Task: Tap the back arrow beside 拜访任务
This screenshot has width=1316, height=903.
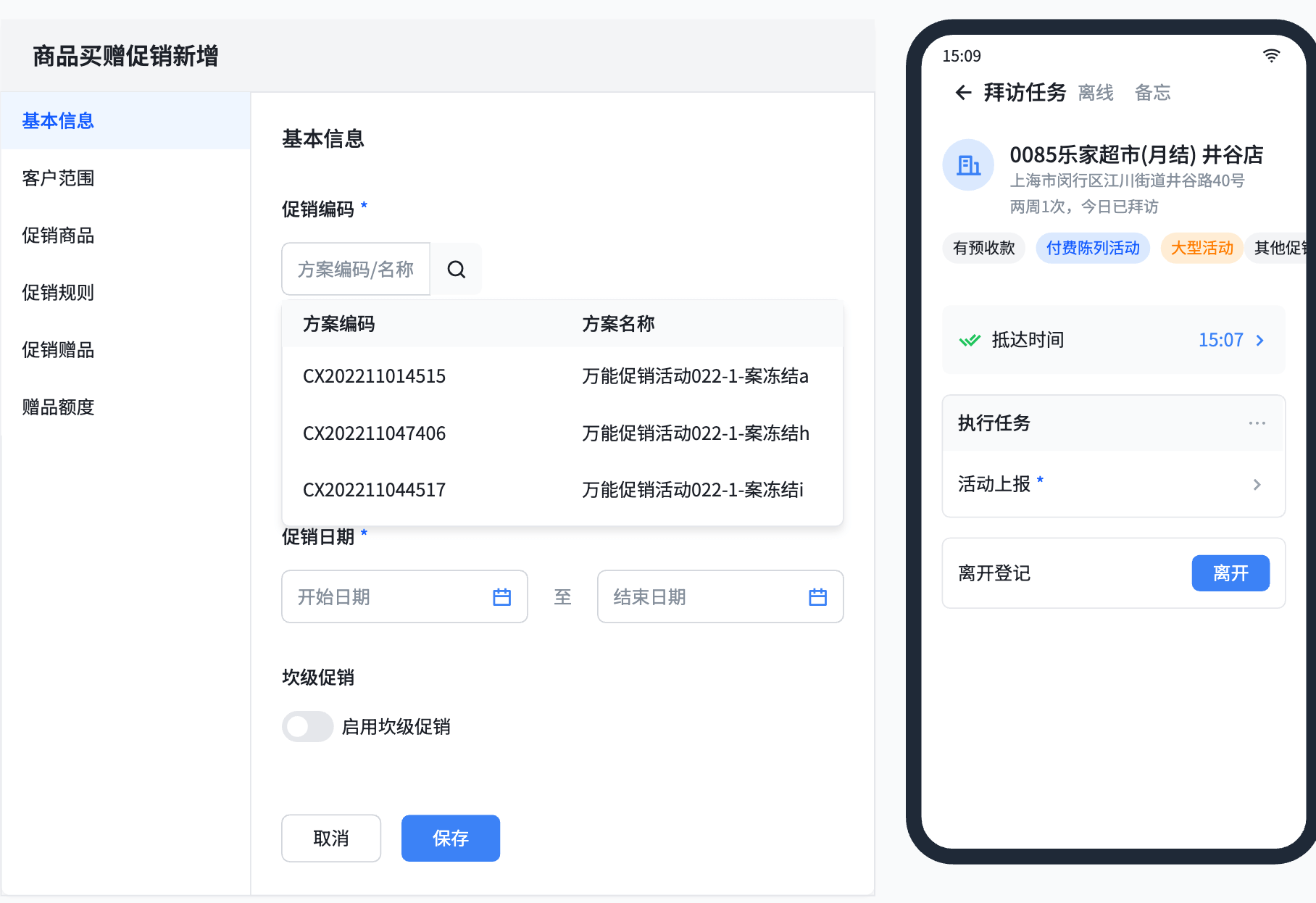Action: click(963, 93)
